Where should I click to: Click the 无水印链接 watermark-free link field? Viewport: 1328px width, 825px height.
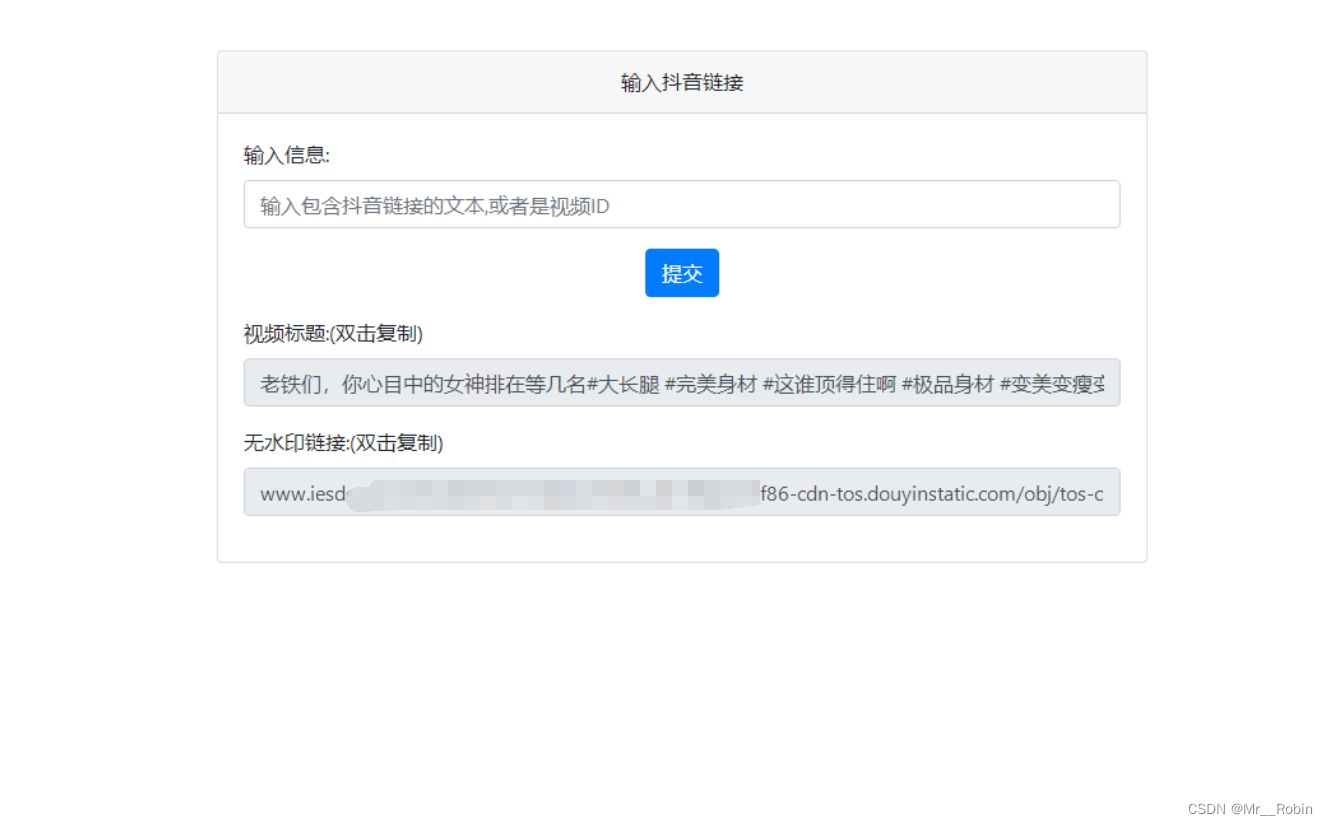[x=681, y=492]
